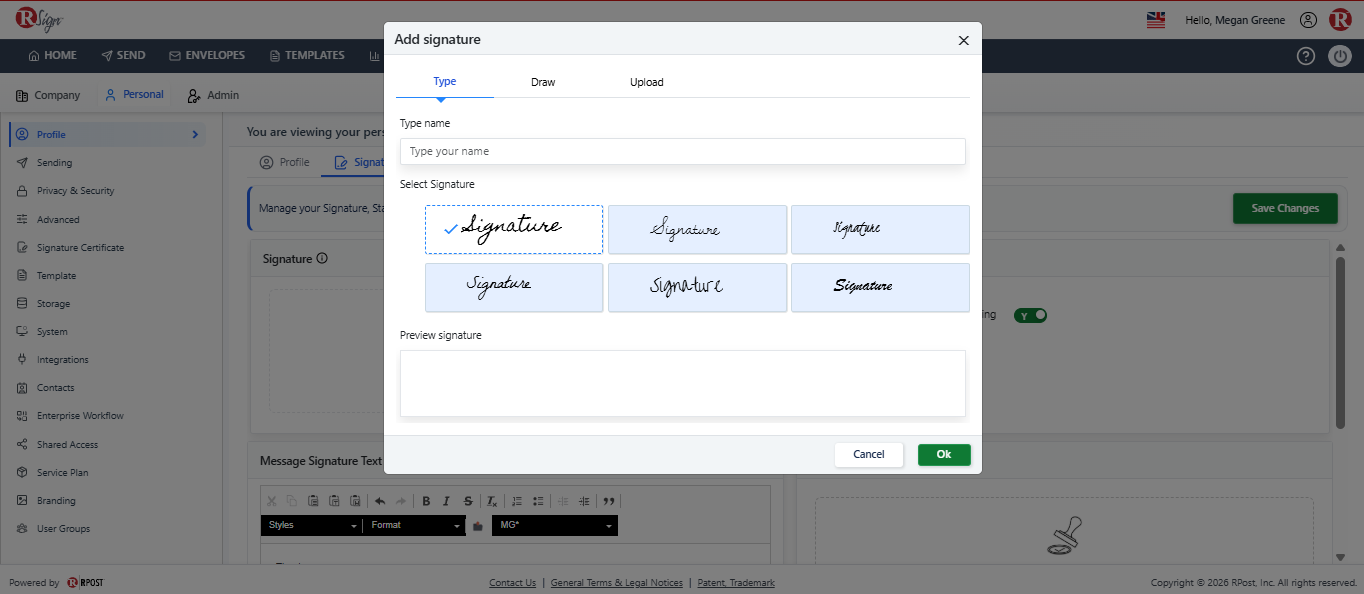Open the MG* dropdown in the editor
The width and height of the screenshot is (1364, 594).
pos(555,525)
